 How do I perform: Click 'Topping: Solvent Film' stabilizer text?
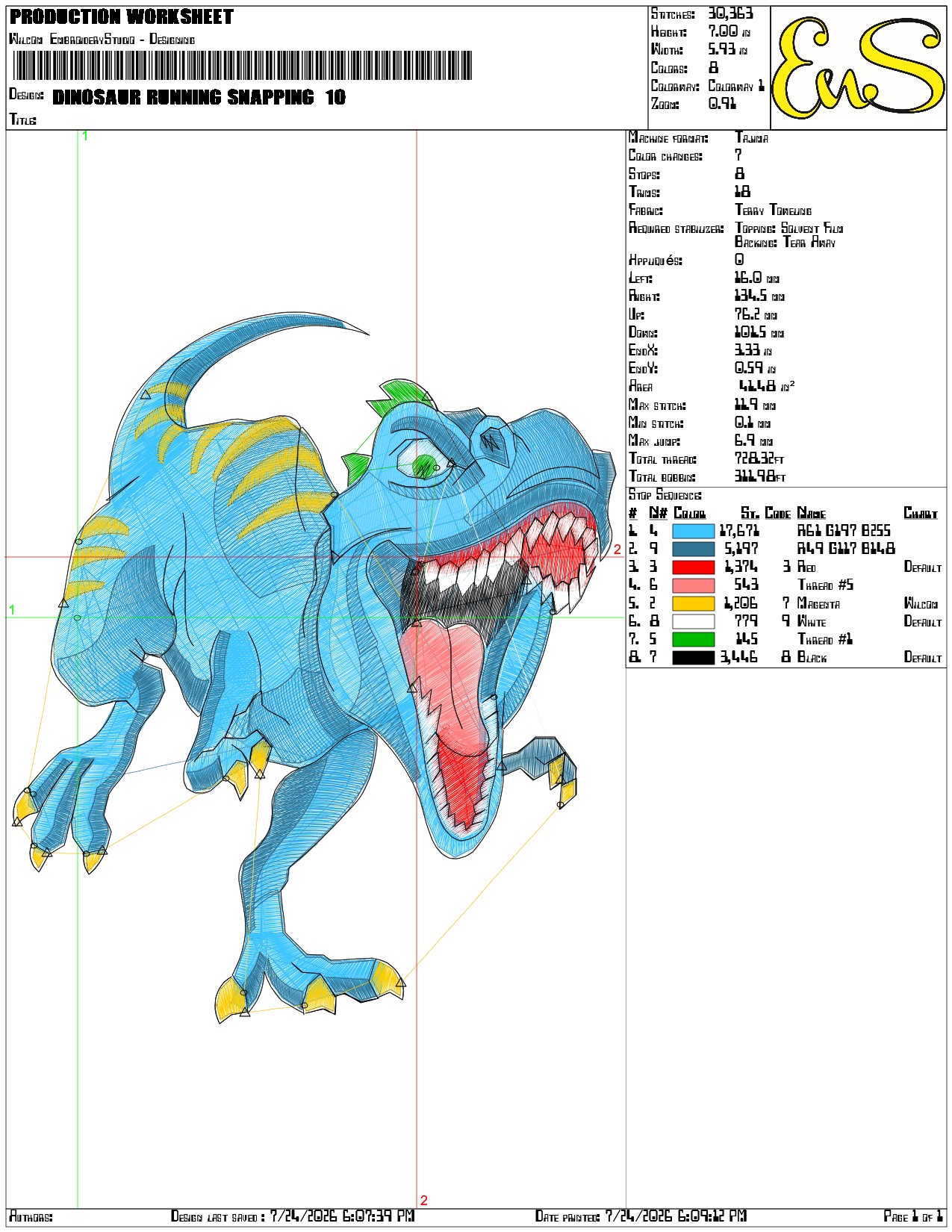point(788,228)
